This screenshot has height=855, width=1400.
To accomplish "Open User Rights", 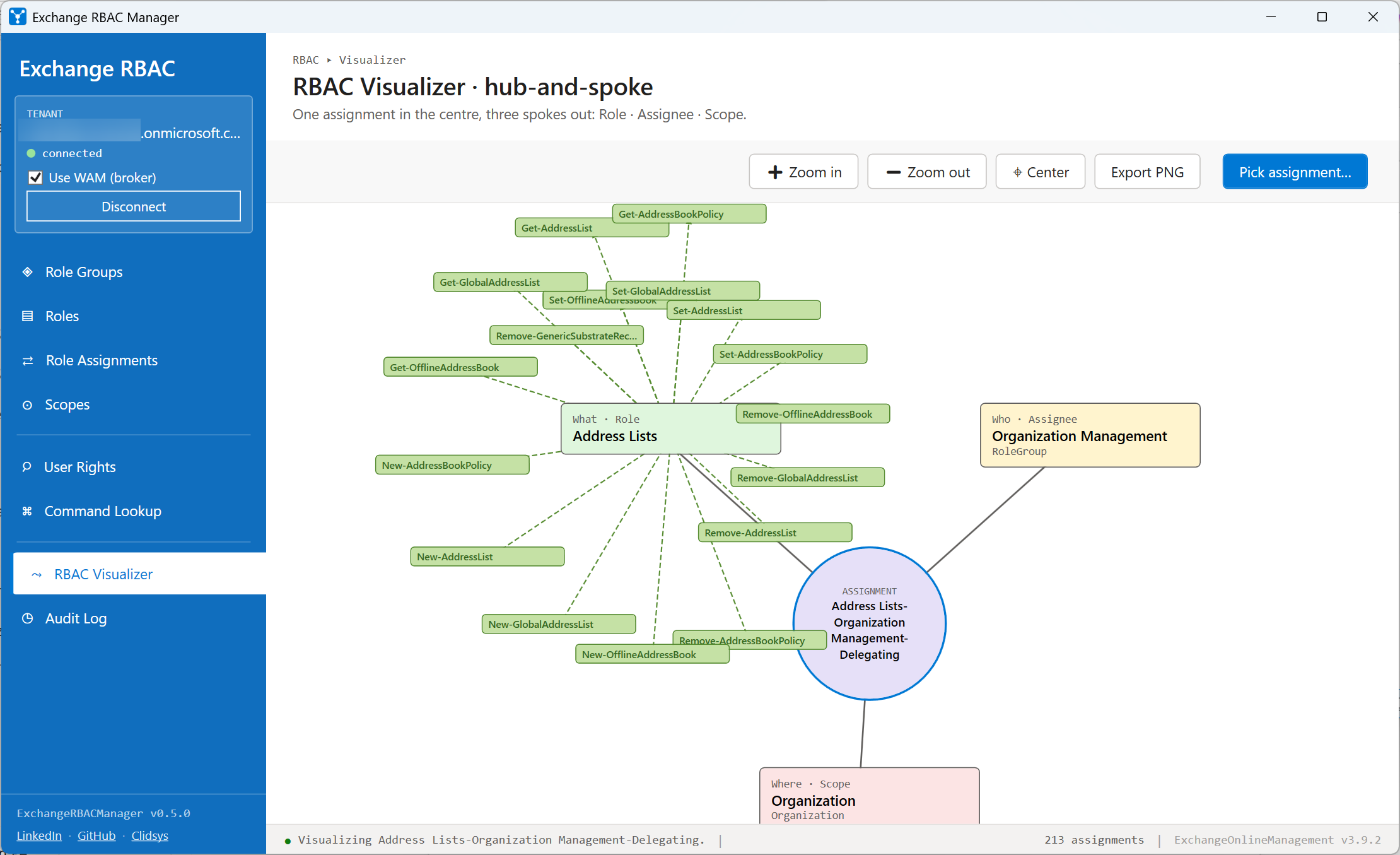I will click(x=134, y=467).
